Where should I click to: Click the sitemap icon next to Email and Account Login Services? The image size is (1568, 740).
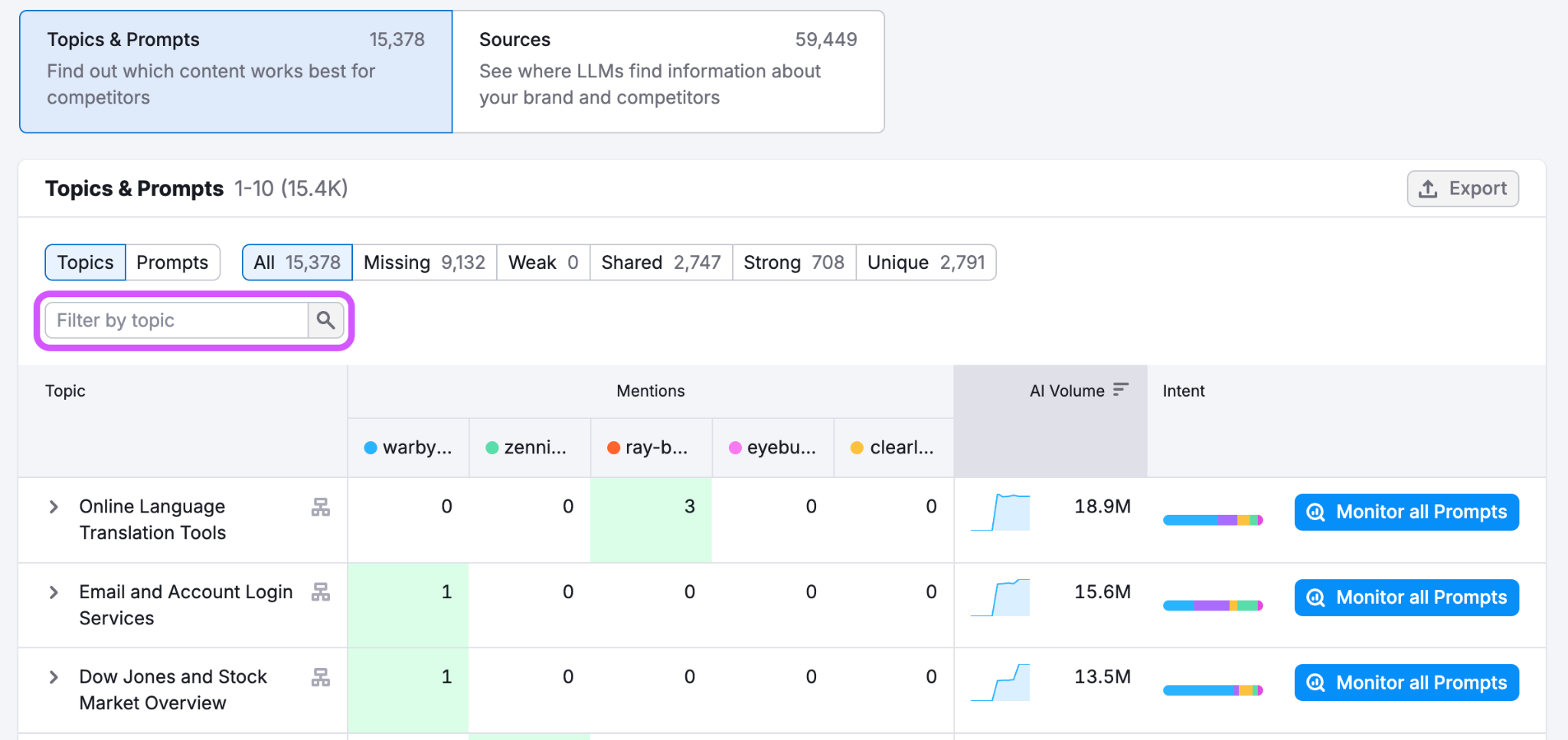point(322,592)
